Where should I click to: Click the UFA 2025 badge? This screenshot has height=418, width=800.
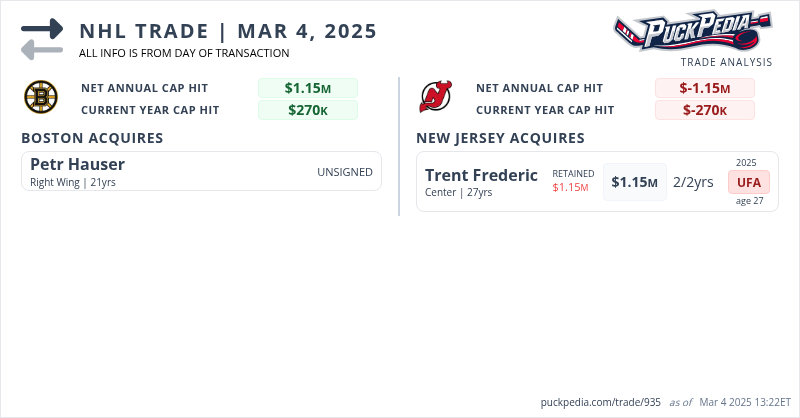point(747,182)
